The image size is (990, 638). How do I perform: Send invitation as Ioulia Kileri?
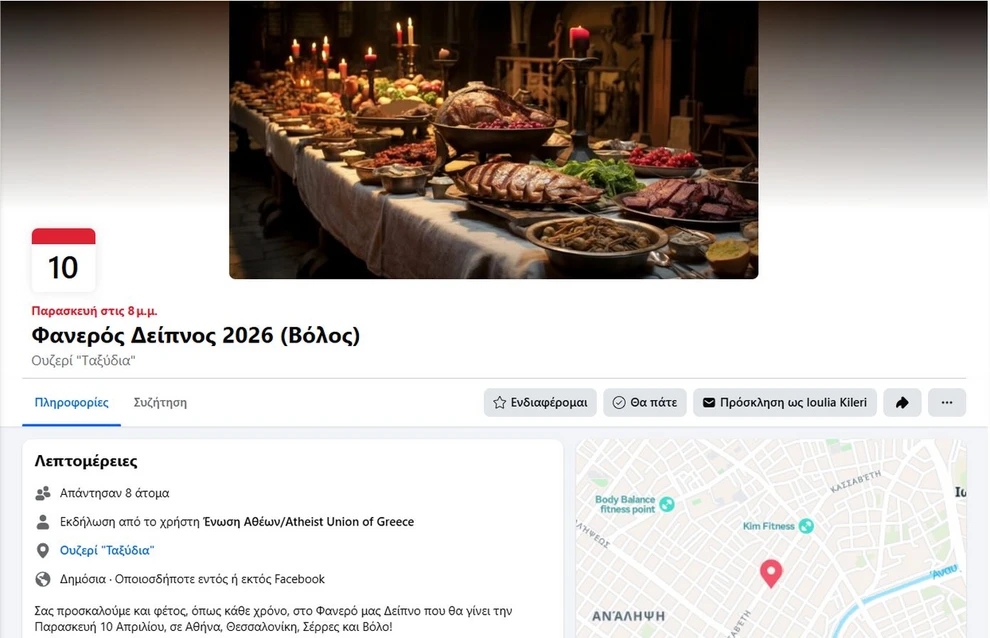click(785, 402)
